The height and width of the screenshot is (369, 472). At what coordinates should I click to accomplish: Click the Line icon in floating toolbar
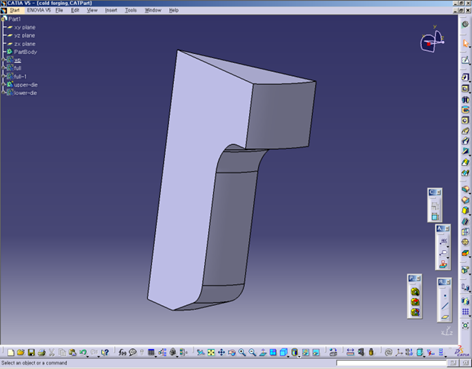(445, 306)
